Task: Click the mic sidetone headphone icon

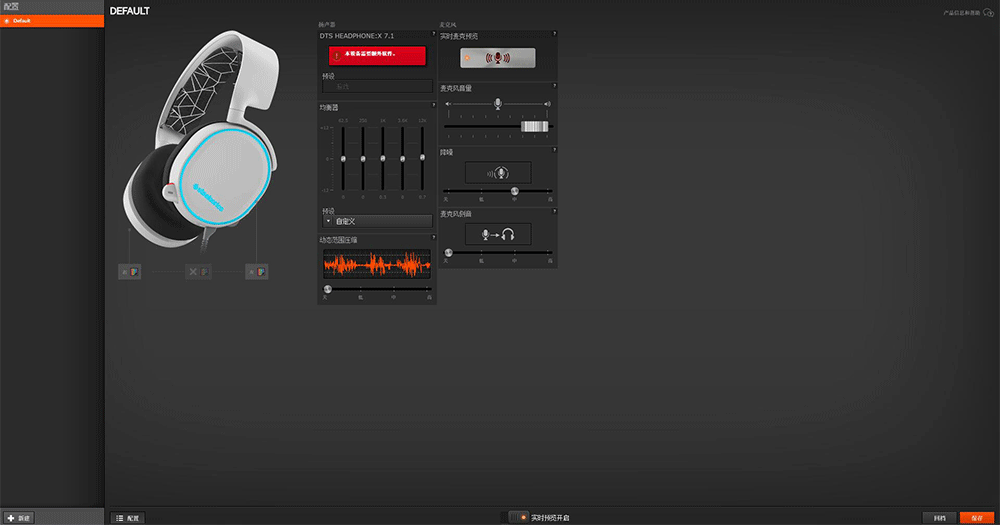Action: tap(498, 234)
